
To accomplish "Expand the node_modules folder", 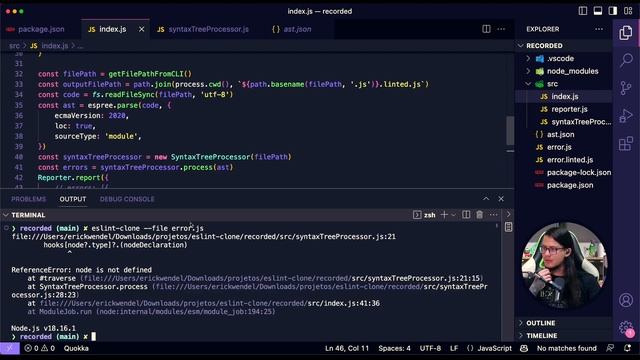I will [x=563, y=71].
